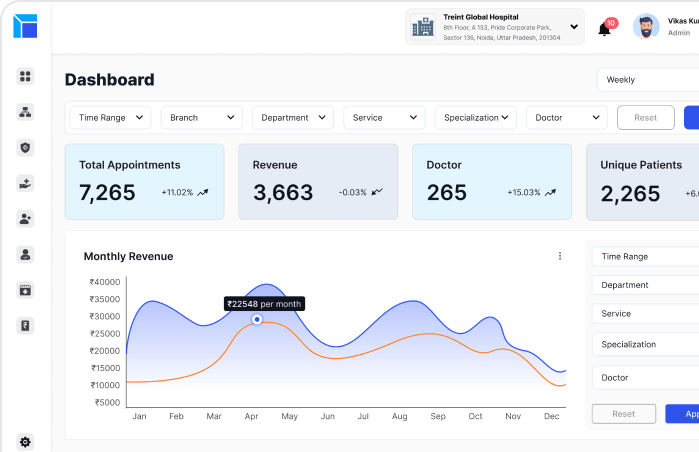Open settings gear at sidebar bottom
The width and height of the screenshot is (699, 452).
click(x=26, y=441)
